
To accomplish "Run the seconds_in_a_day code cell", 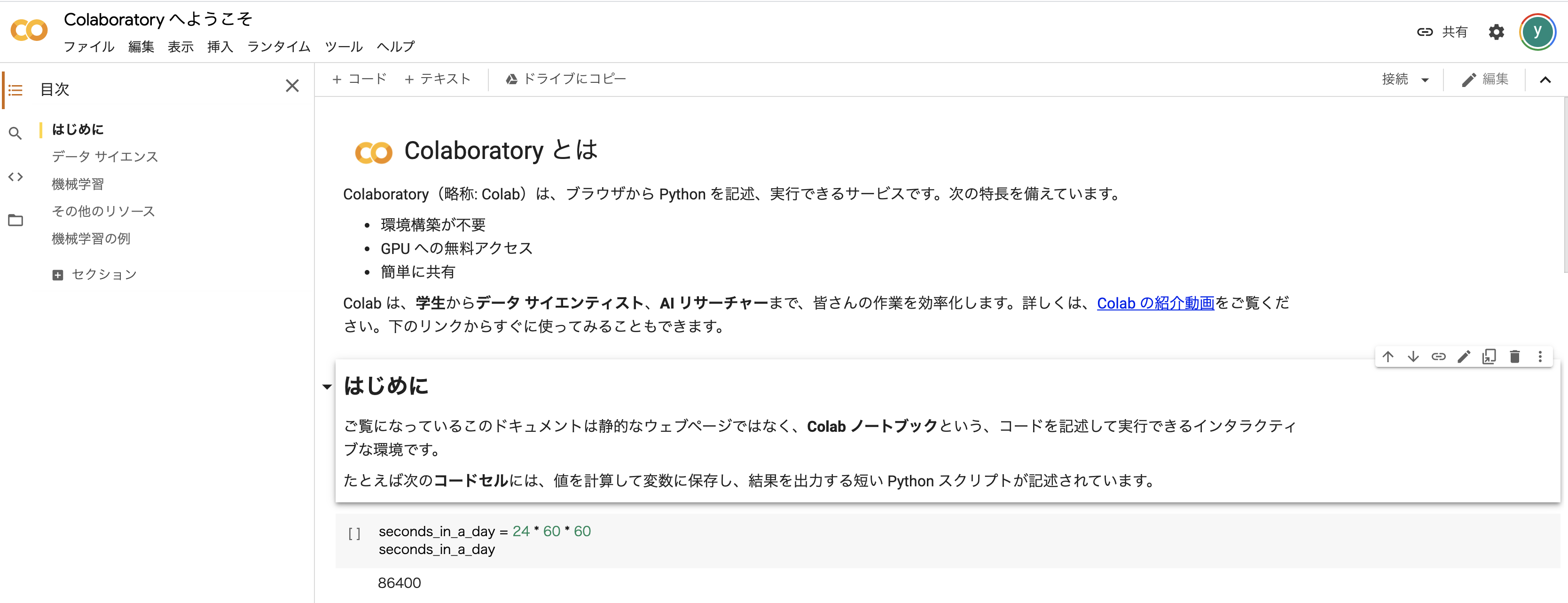I will click(354, 533).
